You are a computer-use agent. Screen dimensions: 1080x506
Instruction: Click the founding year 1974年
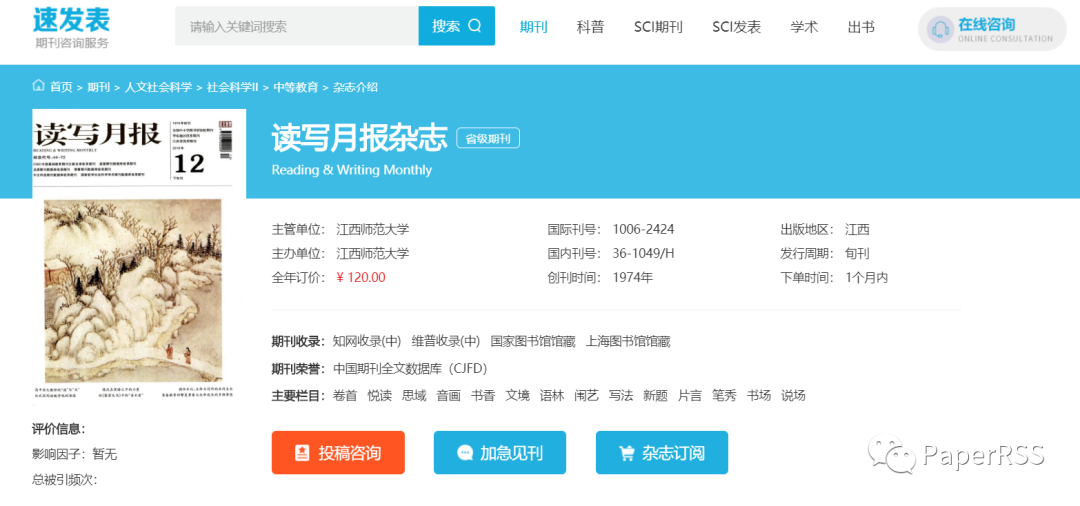coord(632,277)
